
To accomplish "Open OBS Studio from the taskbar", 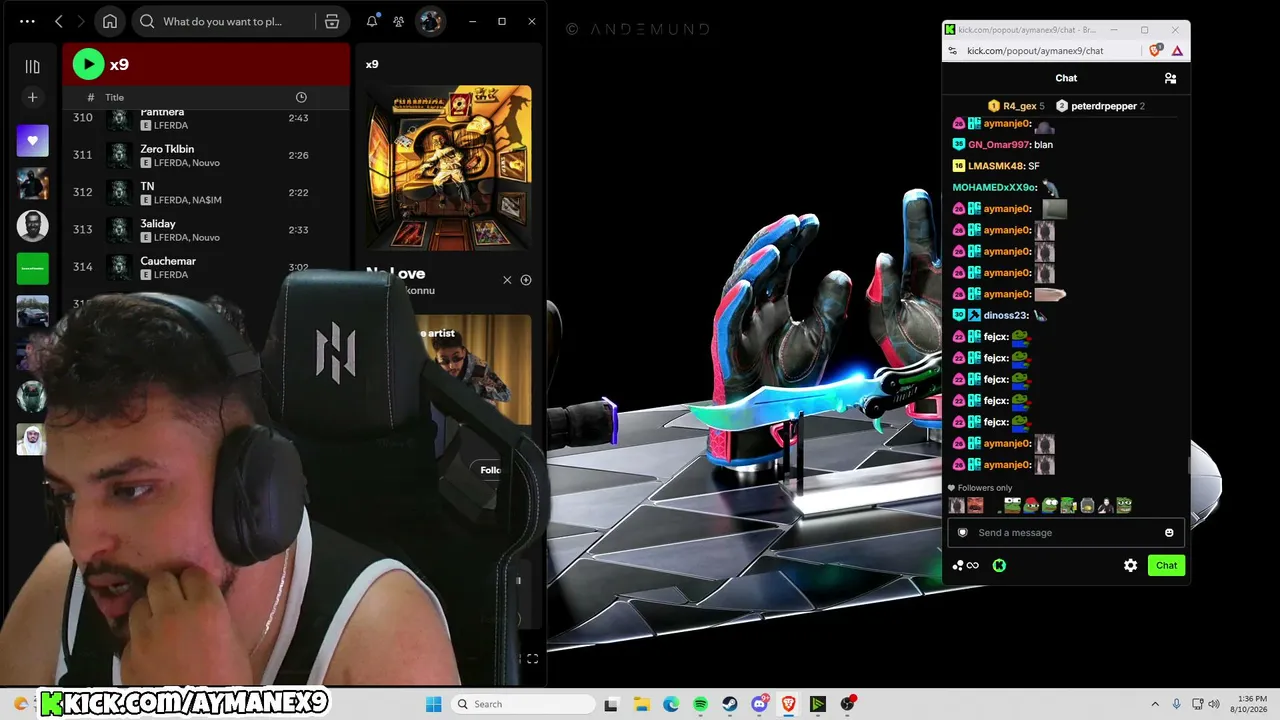I will [x=848, y=704].
